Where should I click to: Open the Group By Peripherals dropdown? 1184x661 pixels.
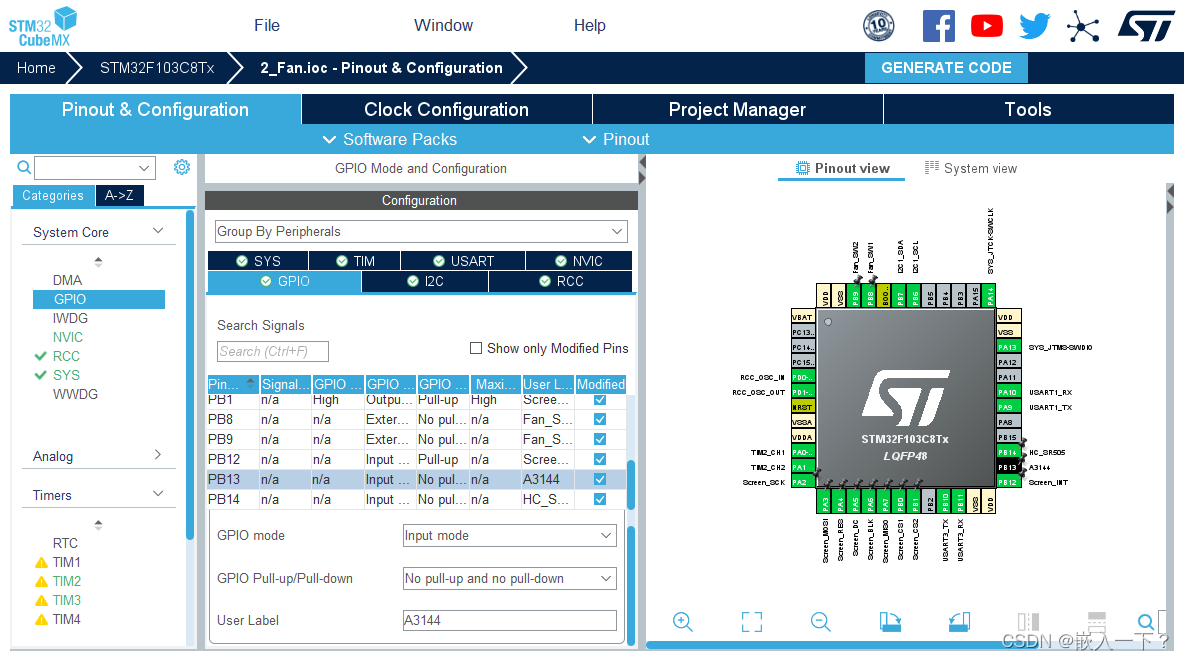click(421, 231)
